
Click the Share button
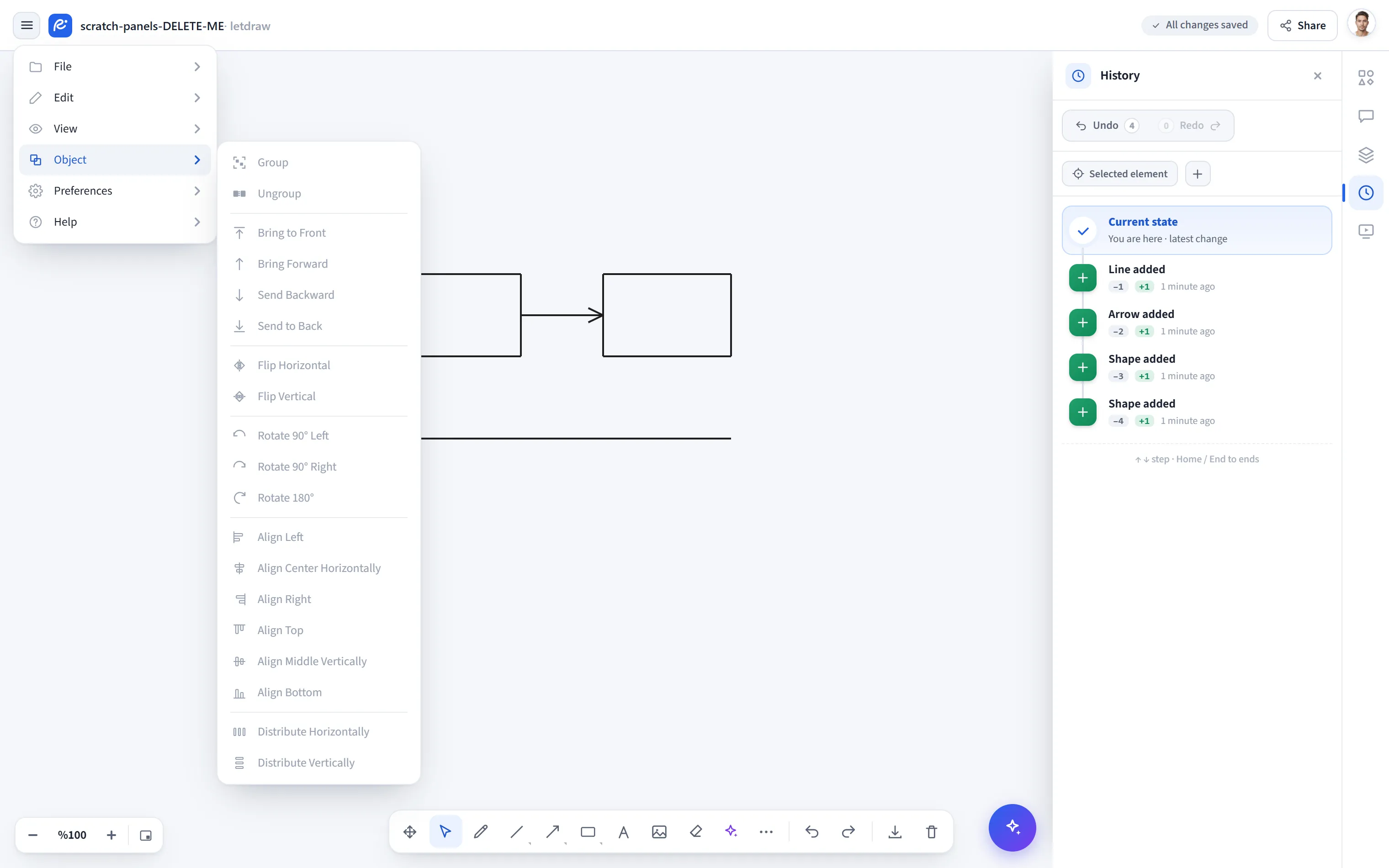(1302, 25)
